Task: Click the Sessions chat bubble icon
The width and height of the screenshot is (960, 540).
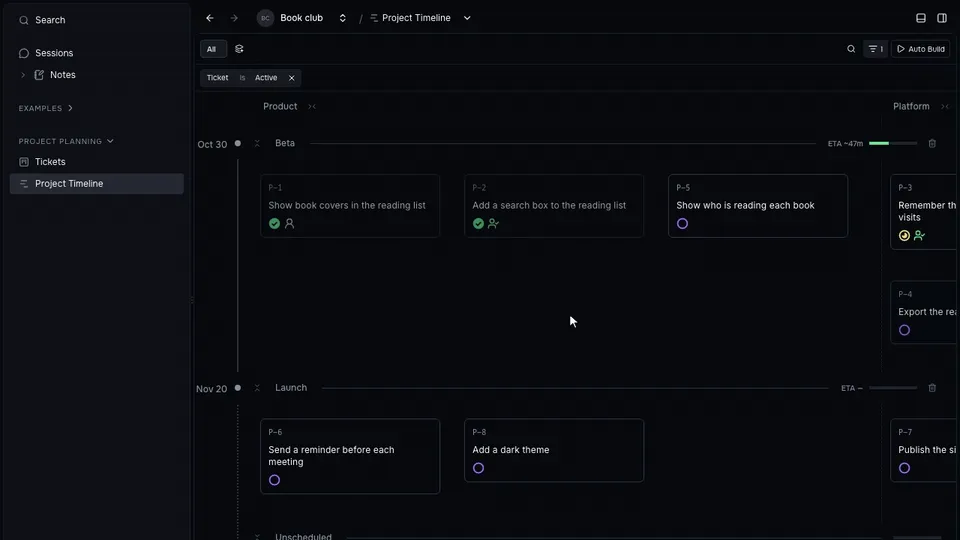Action: [24, 53]
